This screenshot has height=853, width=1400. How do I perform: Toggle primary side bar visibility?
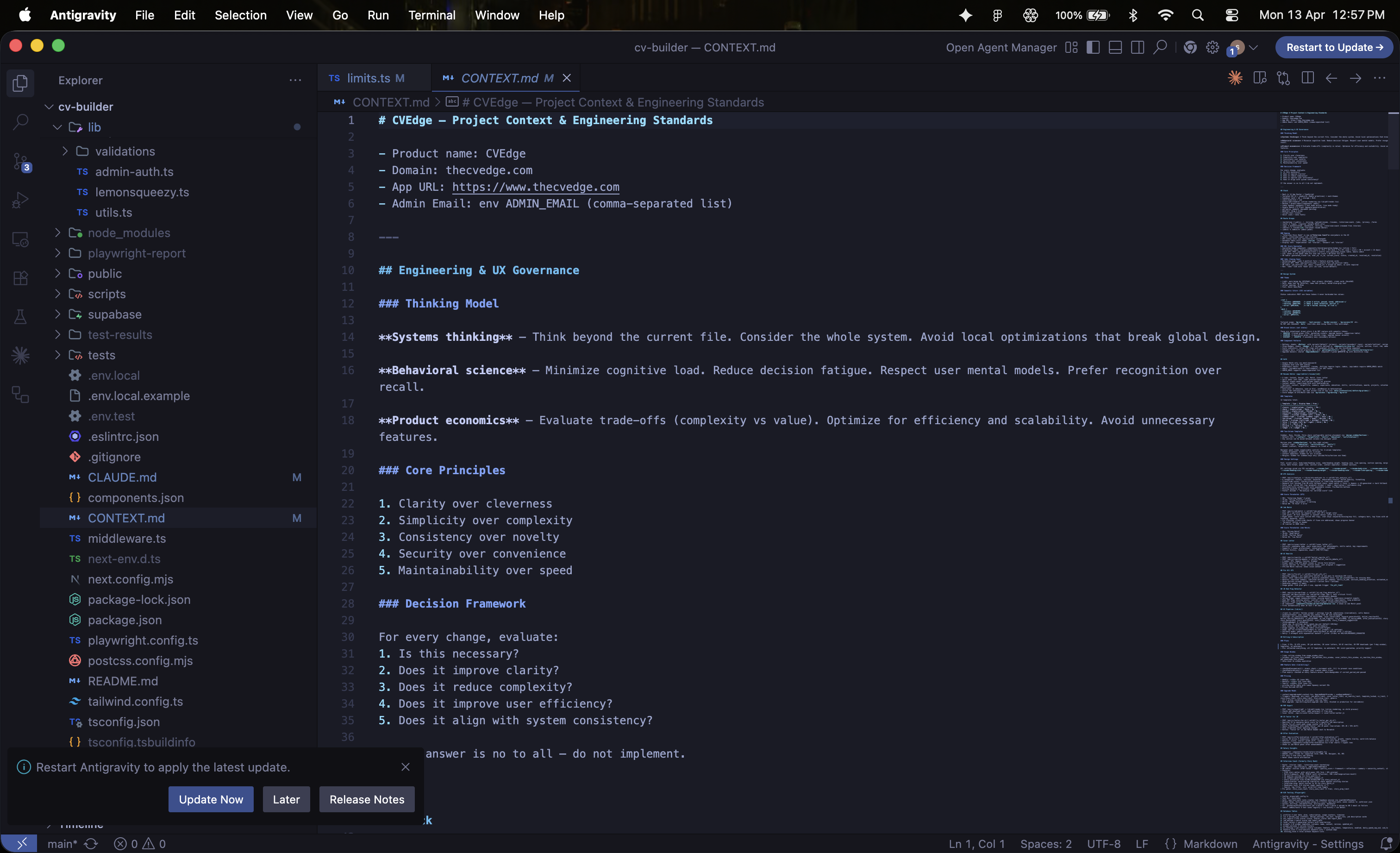1093,47
